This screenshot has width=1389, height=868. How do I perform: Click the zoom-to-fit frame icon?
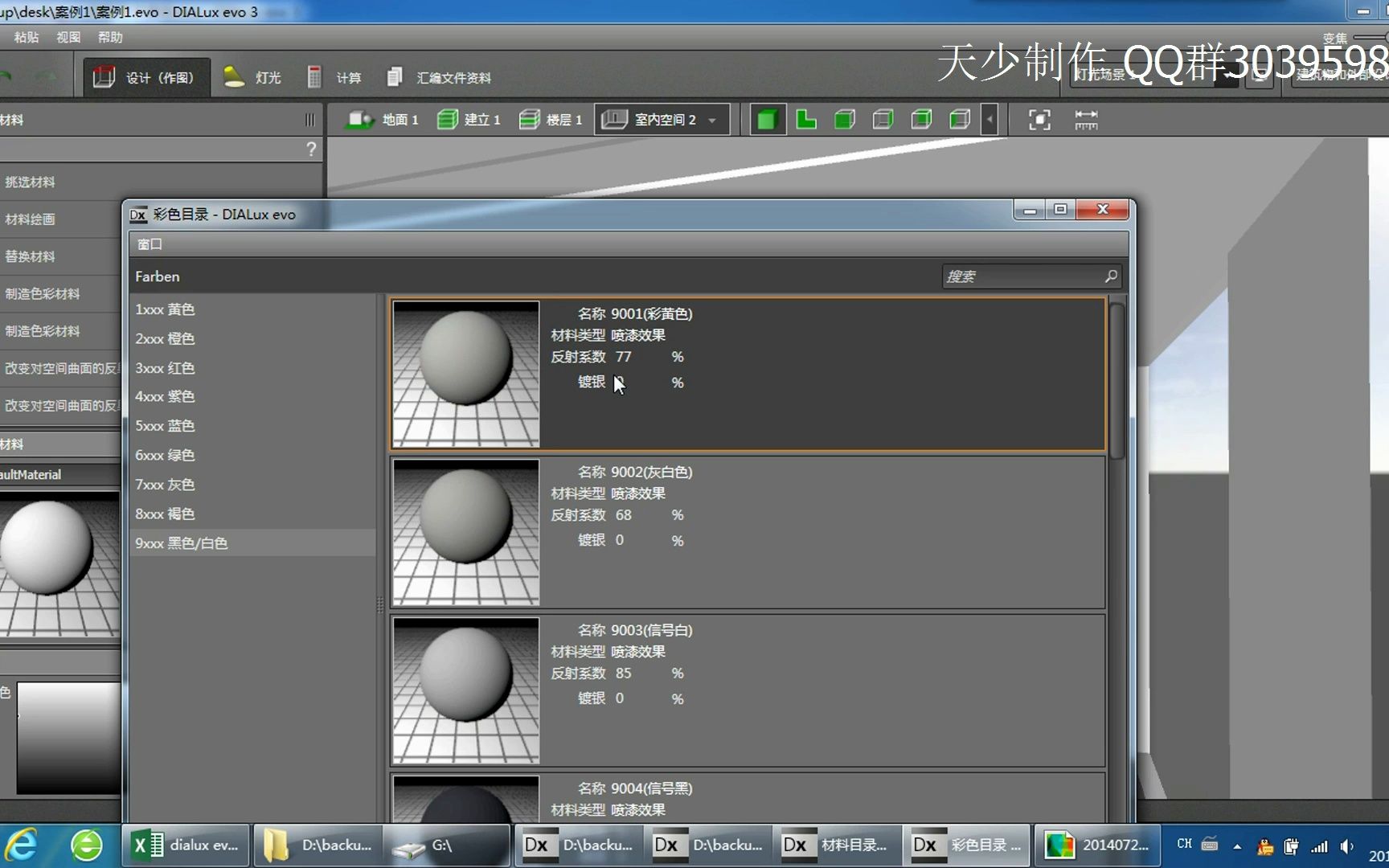point(1039,120)
